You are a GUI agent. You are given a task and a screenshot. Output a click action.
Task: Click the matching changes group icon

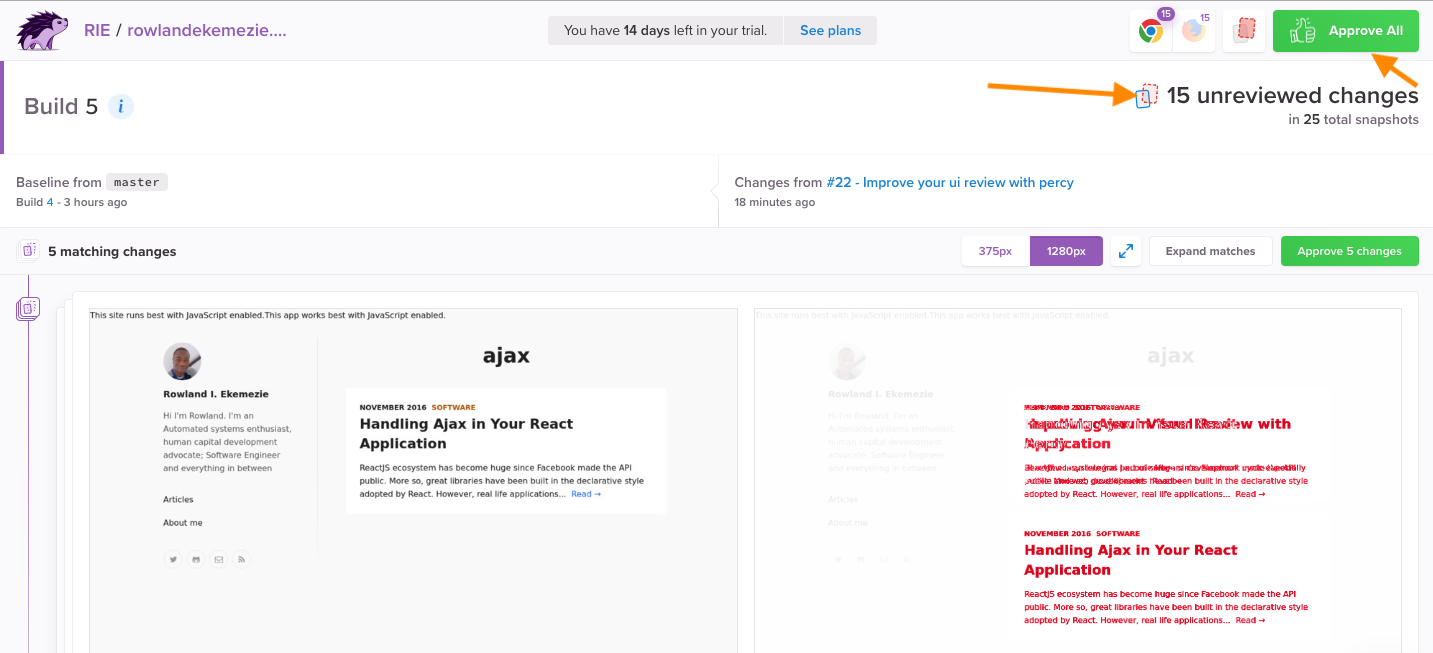(28, 251)
